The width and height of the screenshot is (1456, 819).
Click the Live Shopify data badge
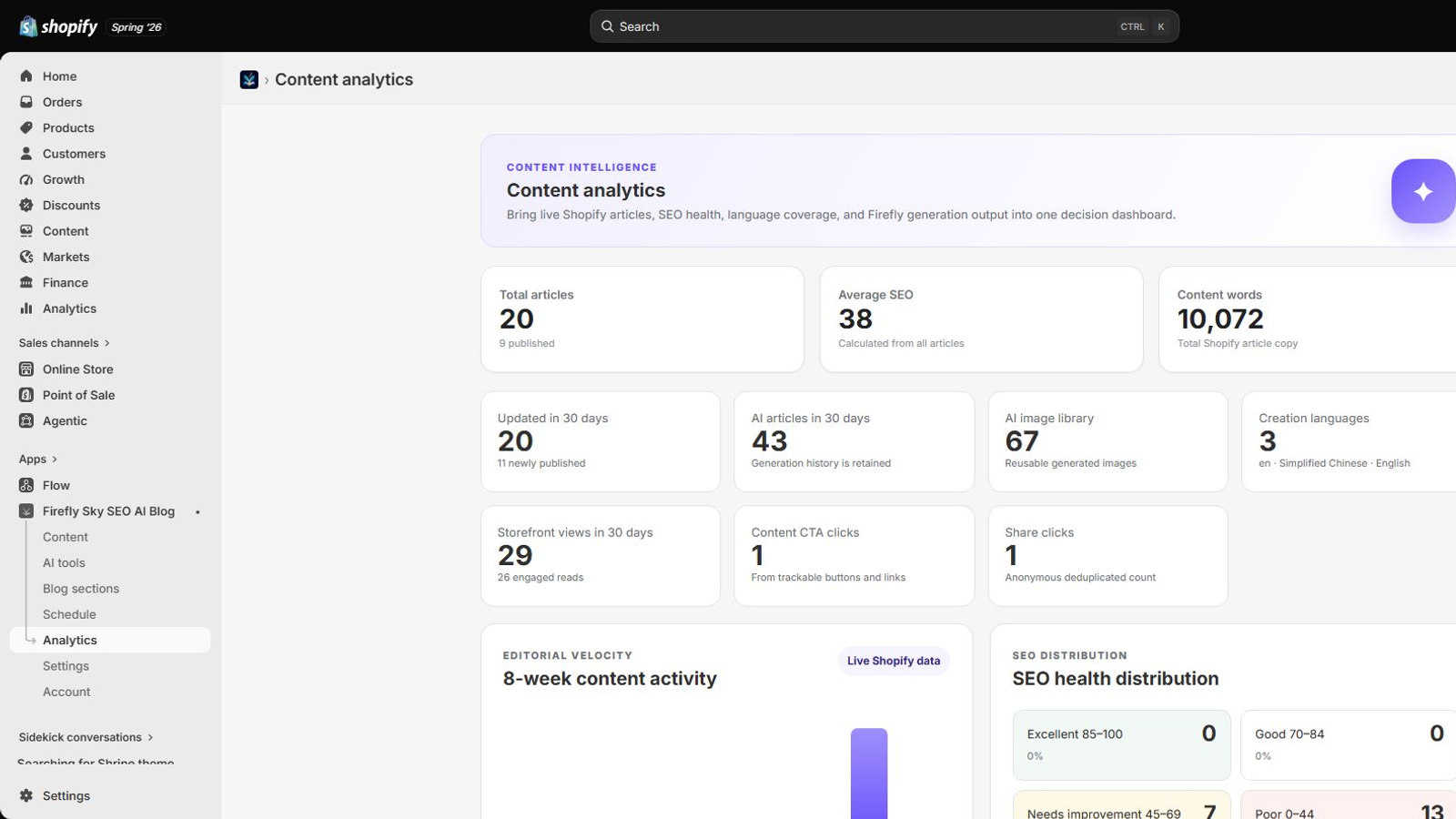(894, 661)
